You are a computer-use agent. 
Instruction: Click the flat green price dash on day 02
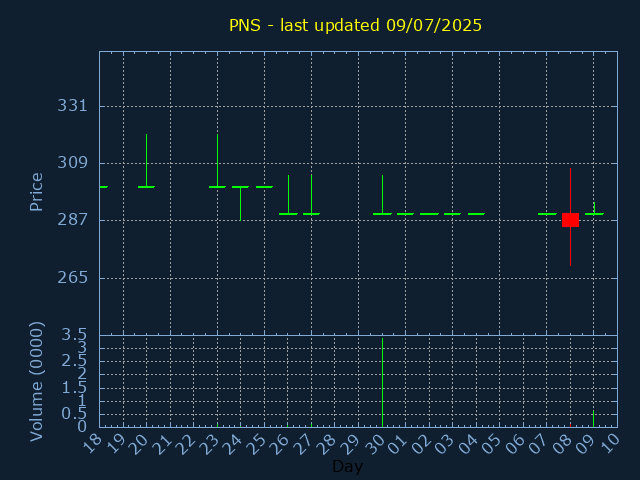coord(429,214)
